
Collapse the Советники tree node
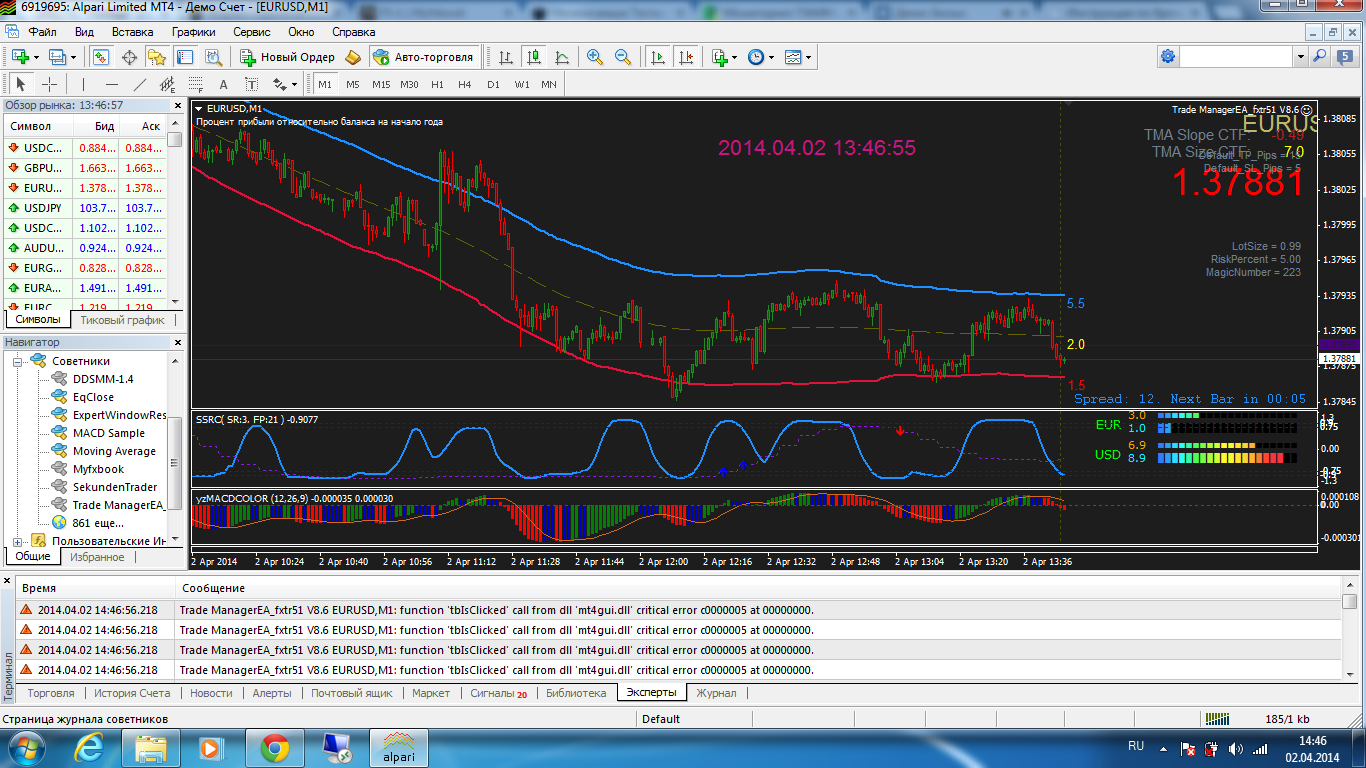[x=18, y=361]
